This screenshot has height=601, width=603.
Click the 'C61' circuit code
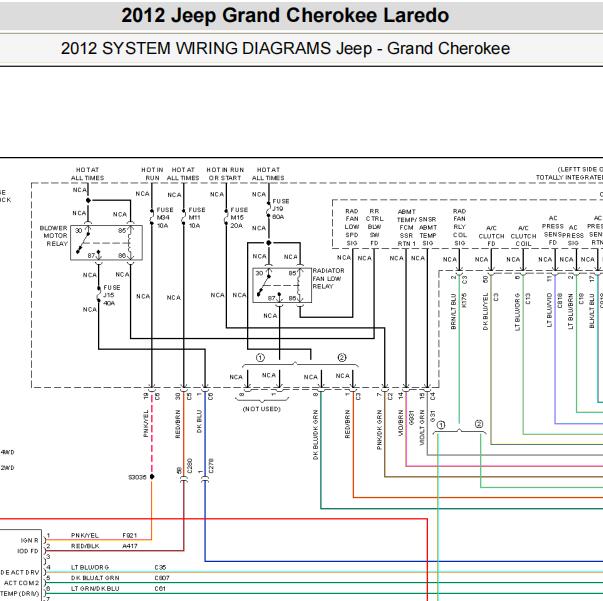[x=160, y=588]
